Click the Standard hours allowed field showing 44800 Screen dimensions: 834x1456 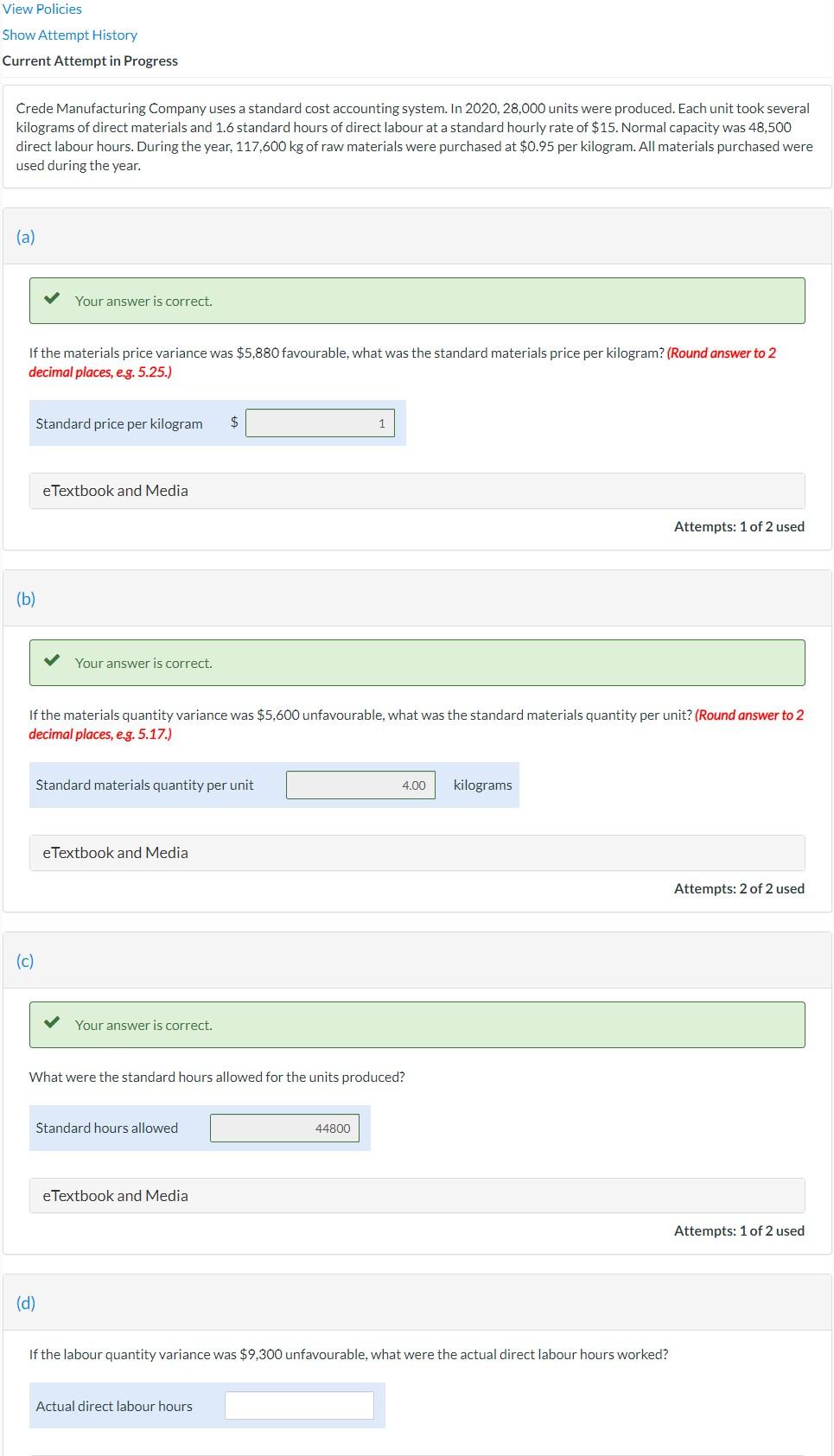click(x=284, y=1128)
